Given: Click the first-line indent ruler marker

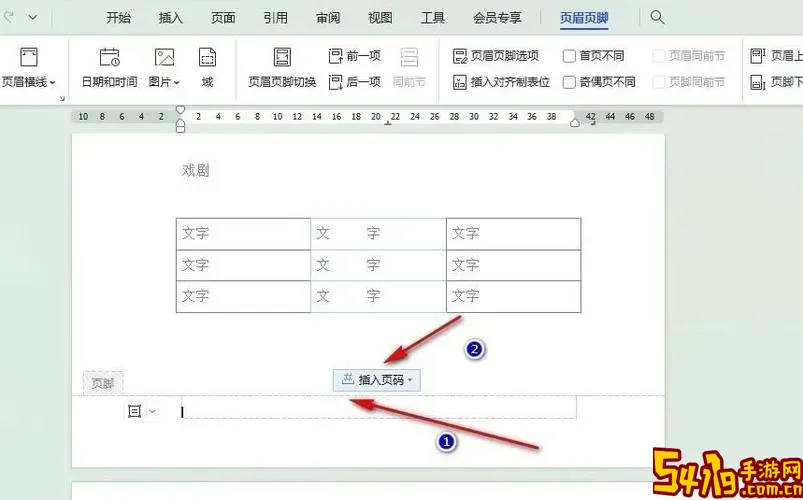Looking at the screenshot, I should coord(180,110).
